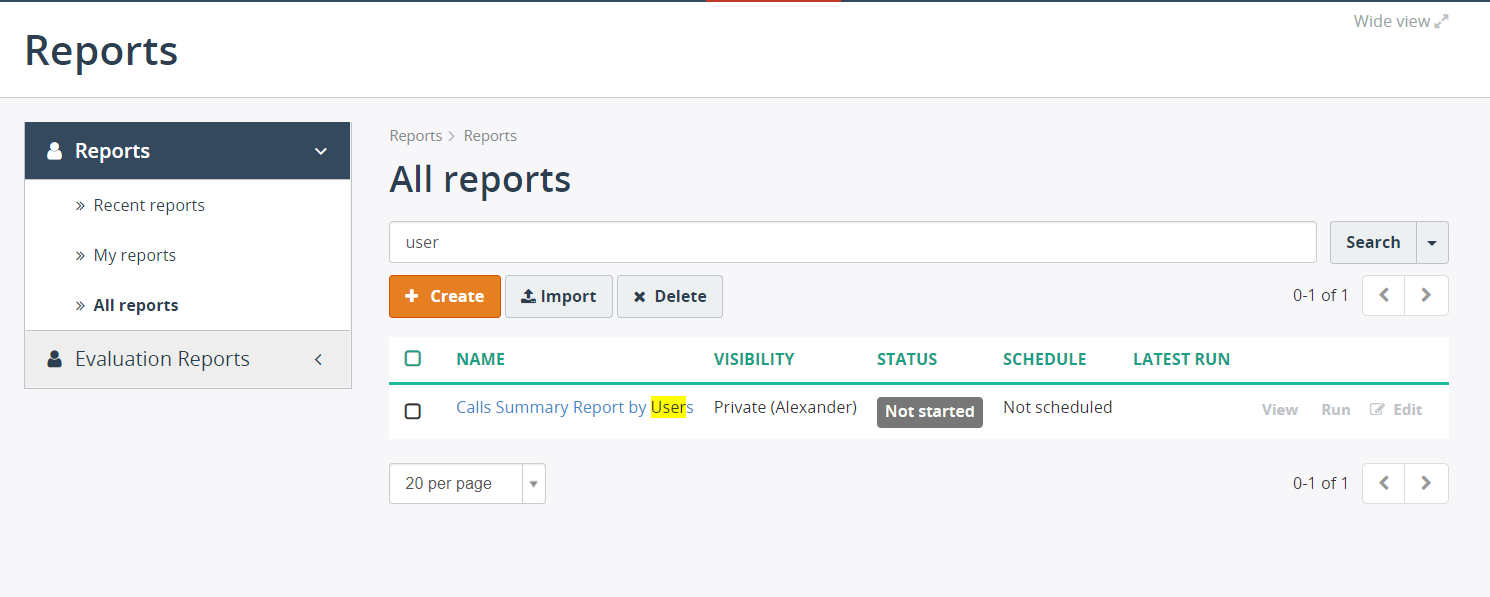Viewport: 1490px width, 597px height.
Task: Go to next page using top arrow
Action: (x=1426, y=295)
